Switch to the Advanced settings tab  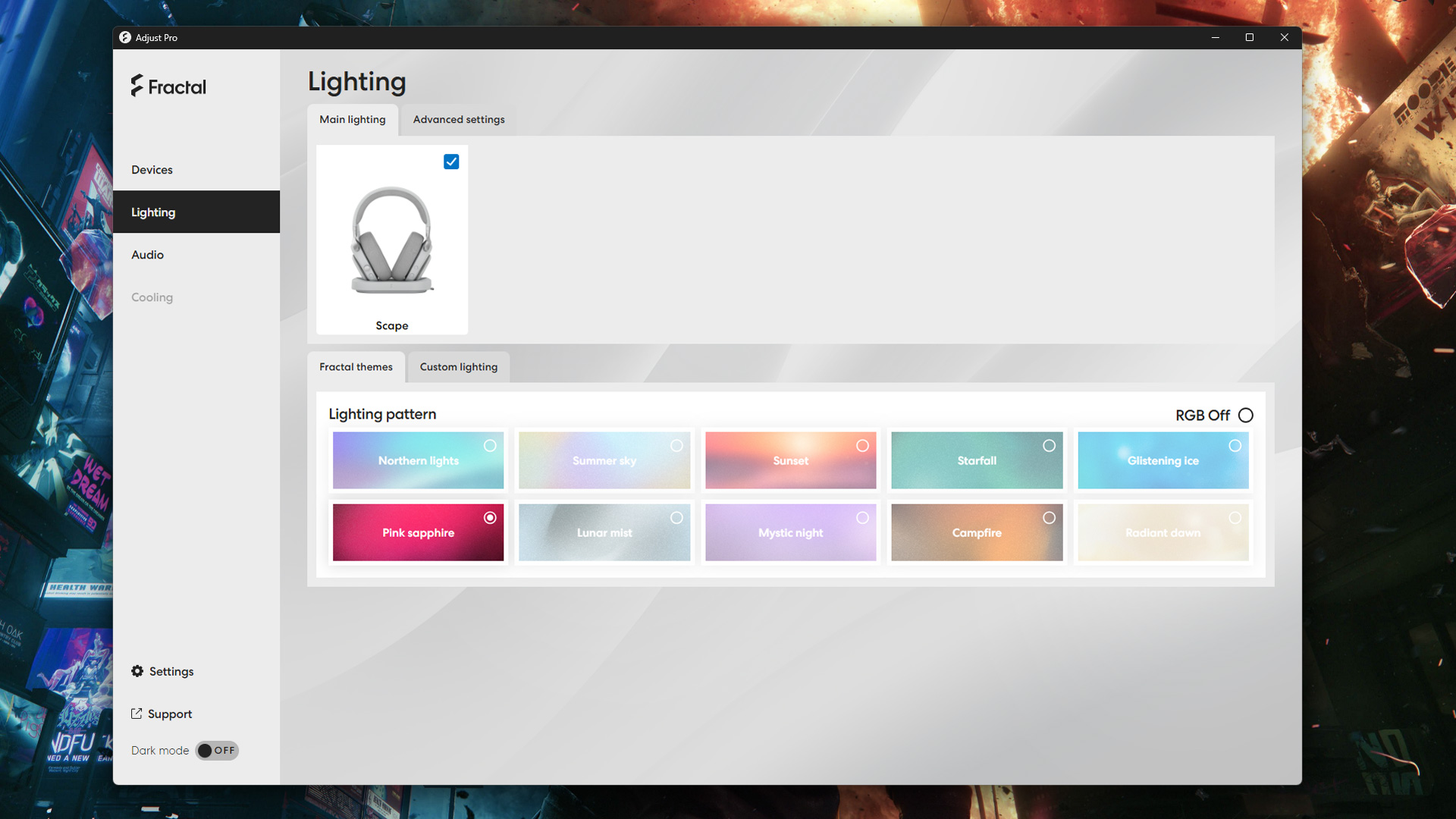tap(458, 119)
